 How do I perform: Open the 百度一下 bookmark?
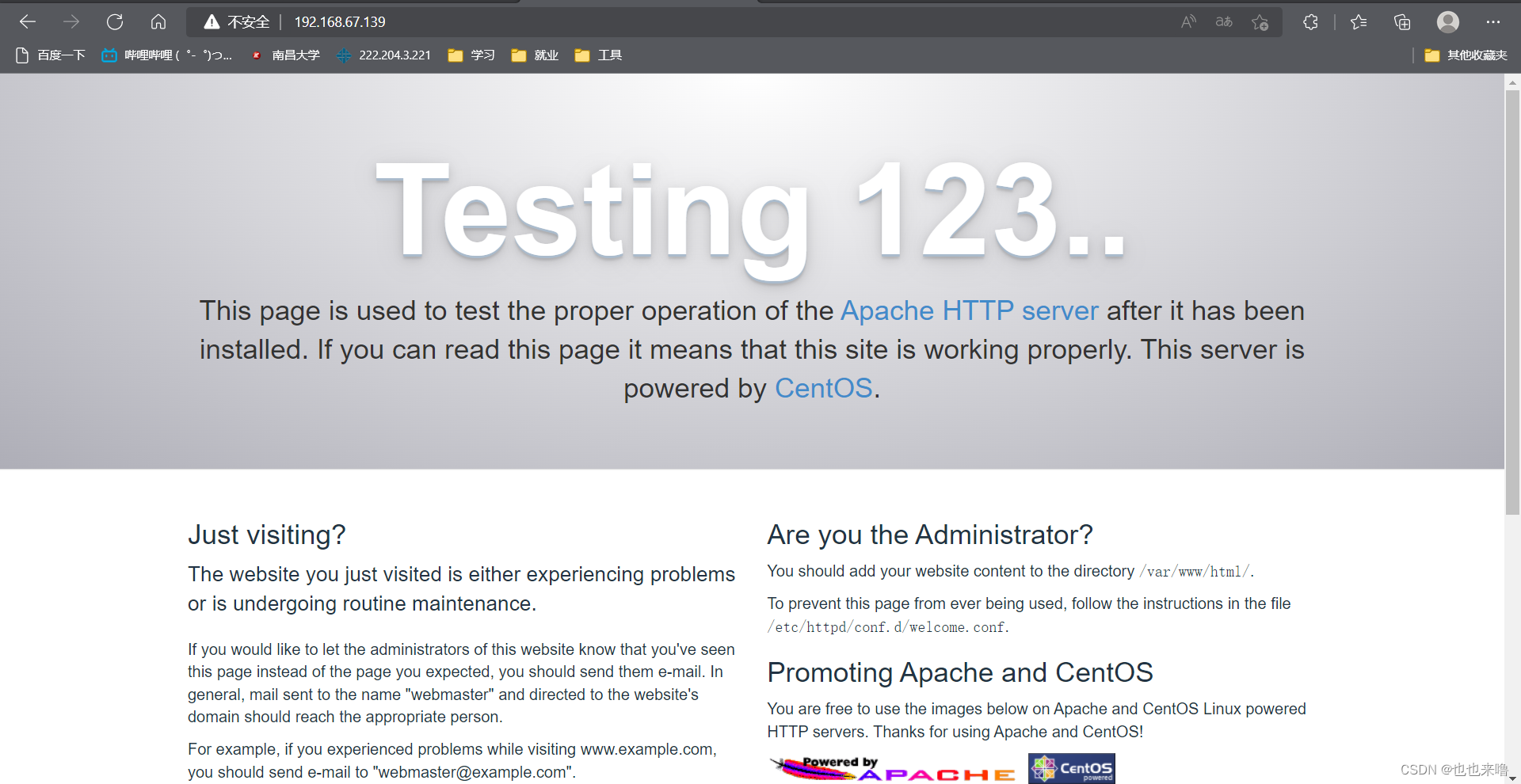pyautogui.click(x=51, y=55)
